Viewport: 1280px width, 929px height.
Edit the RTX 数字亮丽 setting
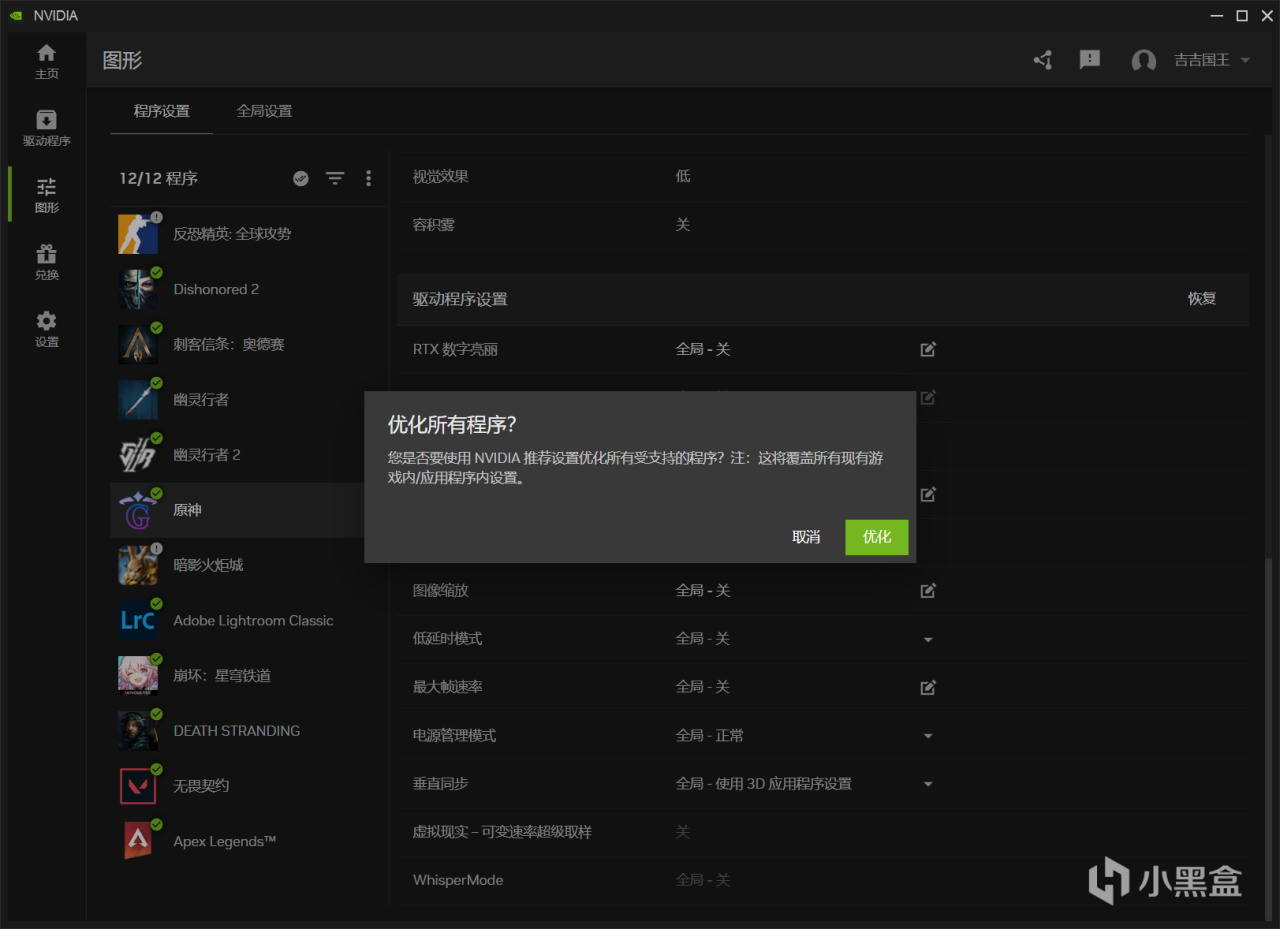click(x=928, y=349)
